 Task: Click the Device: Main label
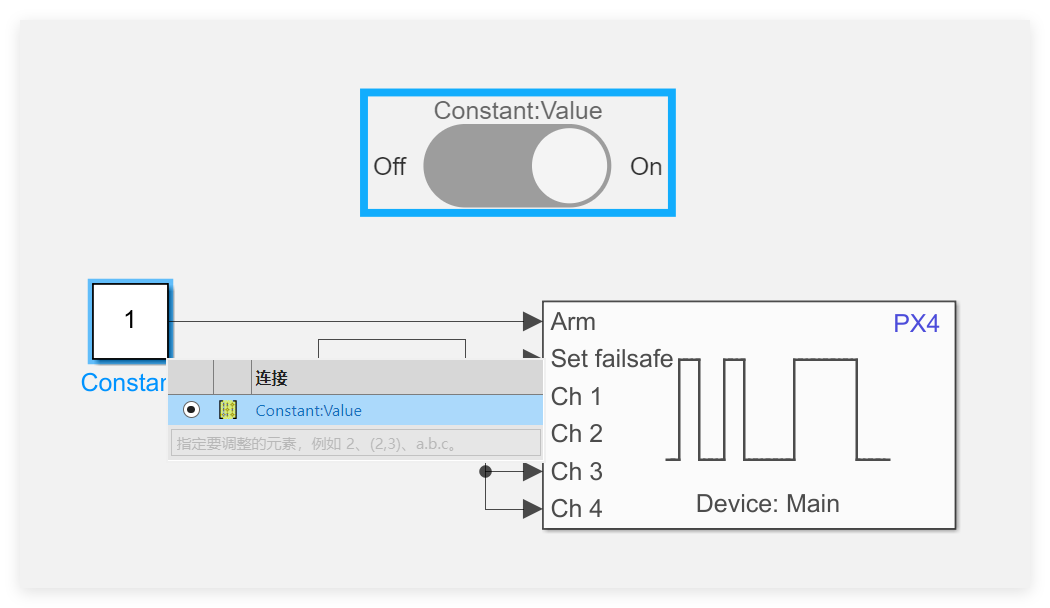pos(767,504)
